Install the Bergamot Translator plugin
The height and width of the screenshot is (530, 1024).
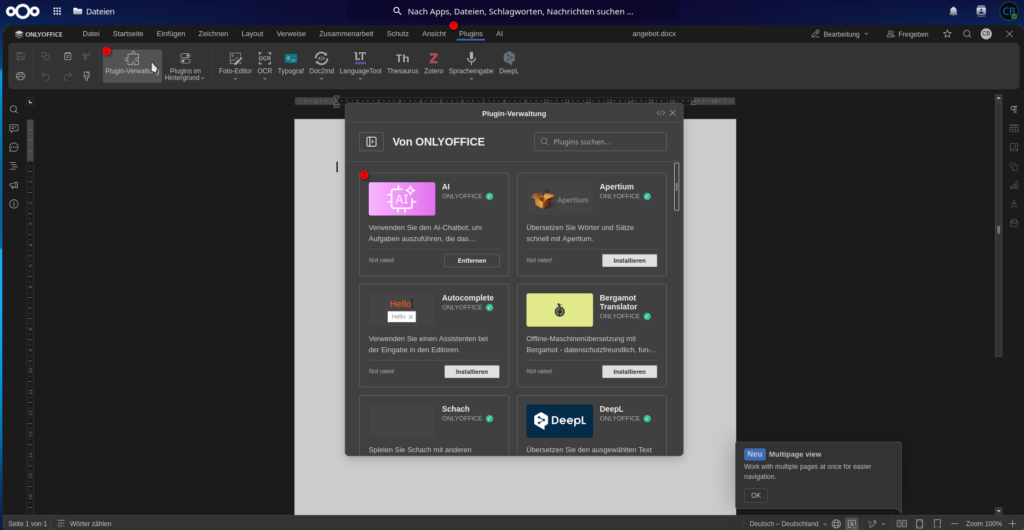coord(630,371)
